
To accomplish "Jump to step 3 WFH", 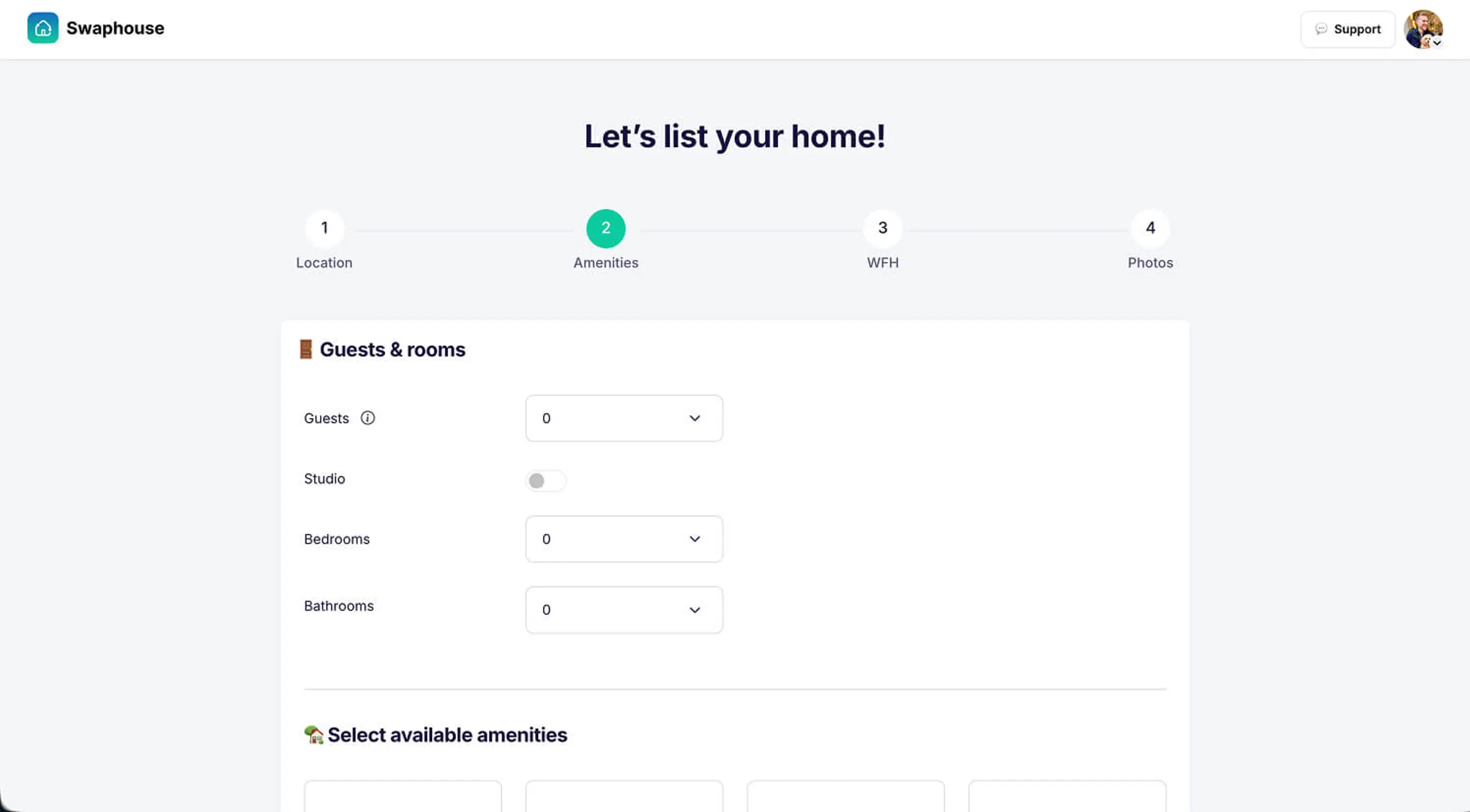I will (882, 229).
